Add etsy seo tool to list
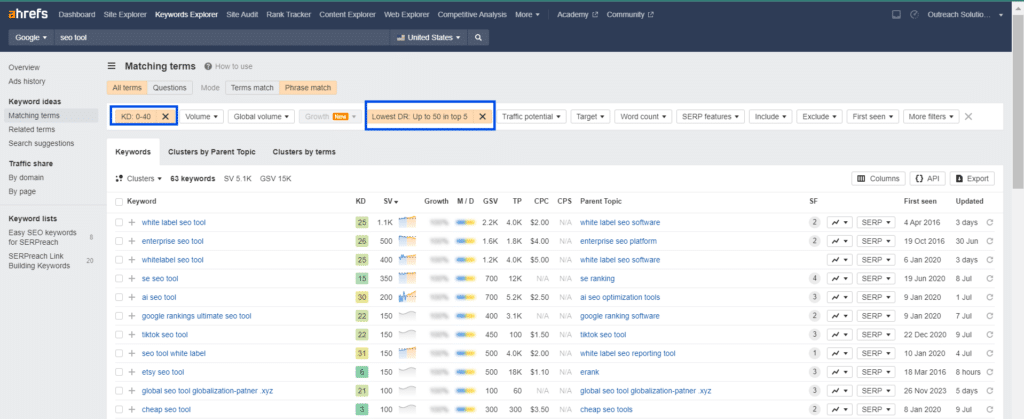This screenshot has width=1024, height=419. coord(131,372)
